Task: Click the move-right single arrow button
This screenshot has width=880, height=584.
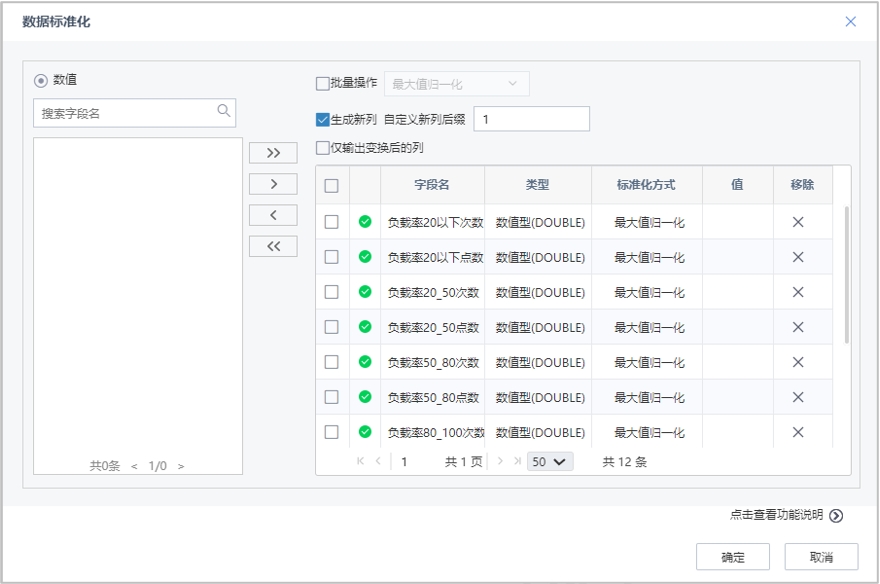Action: tap(273, 183)
